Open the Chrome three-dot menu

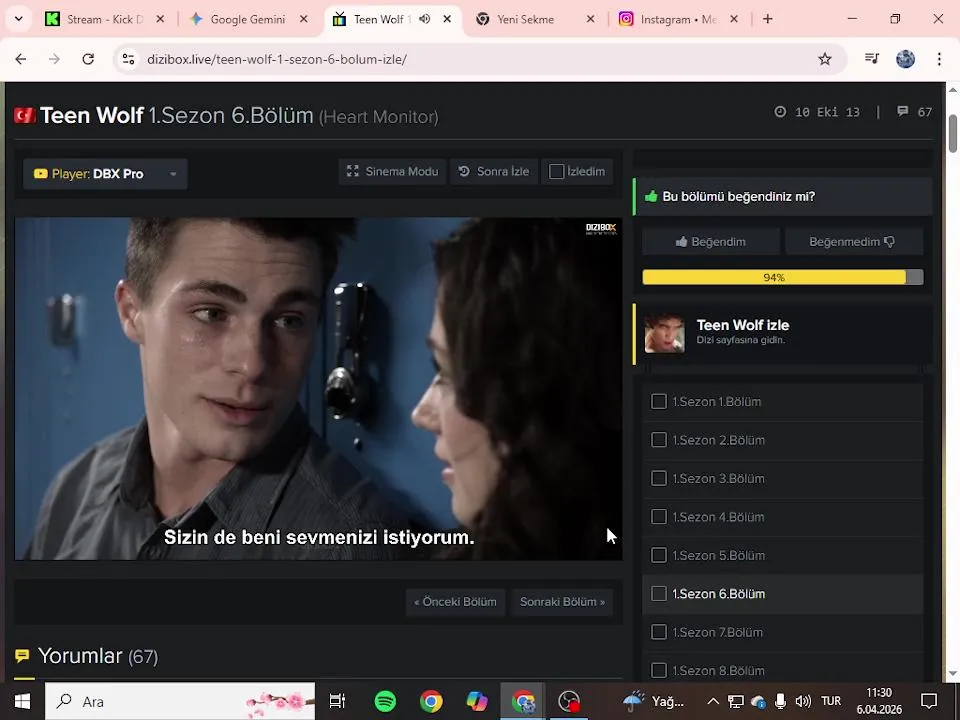coord(939,59)
